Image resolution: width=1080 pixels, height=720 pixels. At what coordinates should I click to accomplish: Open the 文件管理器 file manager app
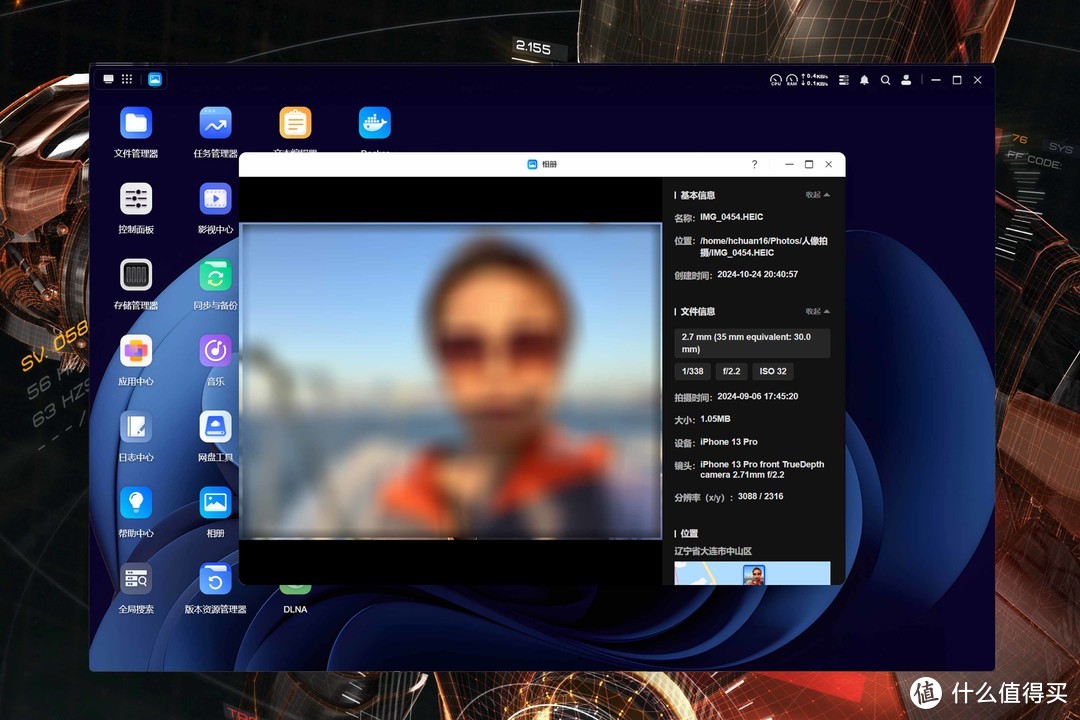click(136, 123)
